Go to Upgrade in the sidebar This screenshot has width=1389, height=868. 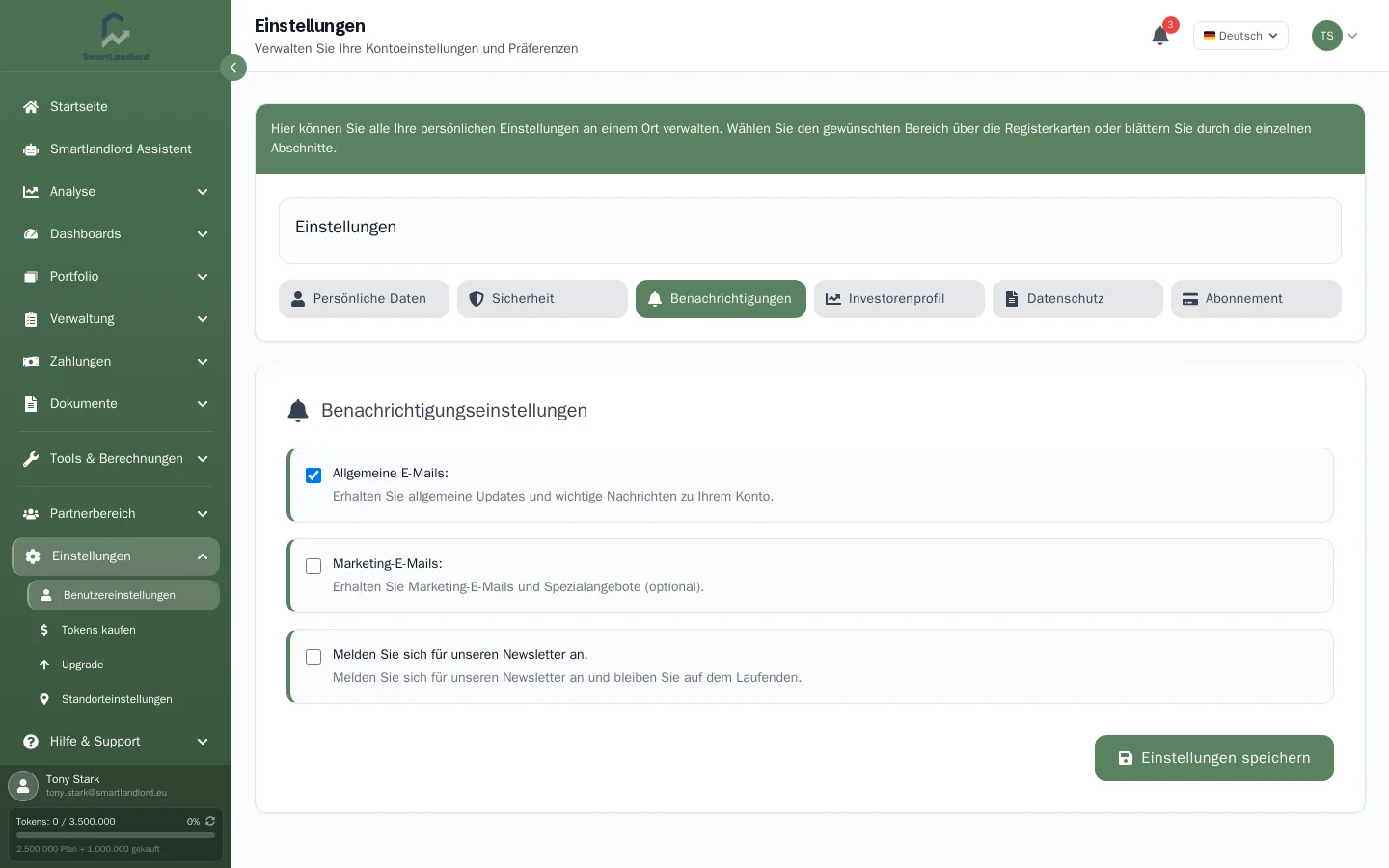click(x=123, y=665)
